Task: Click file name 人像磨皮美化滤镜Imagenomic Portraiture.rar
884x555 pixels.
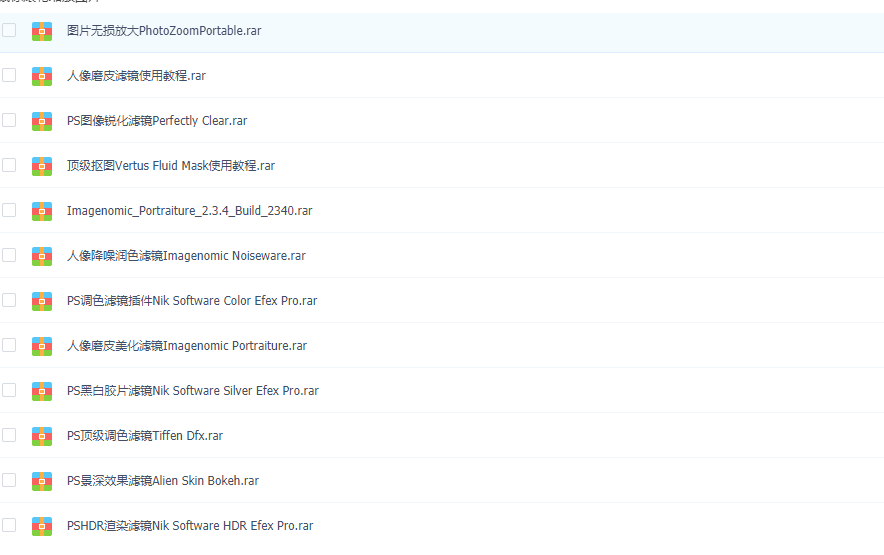Action: pos(187,346)
